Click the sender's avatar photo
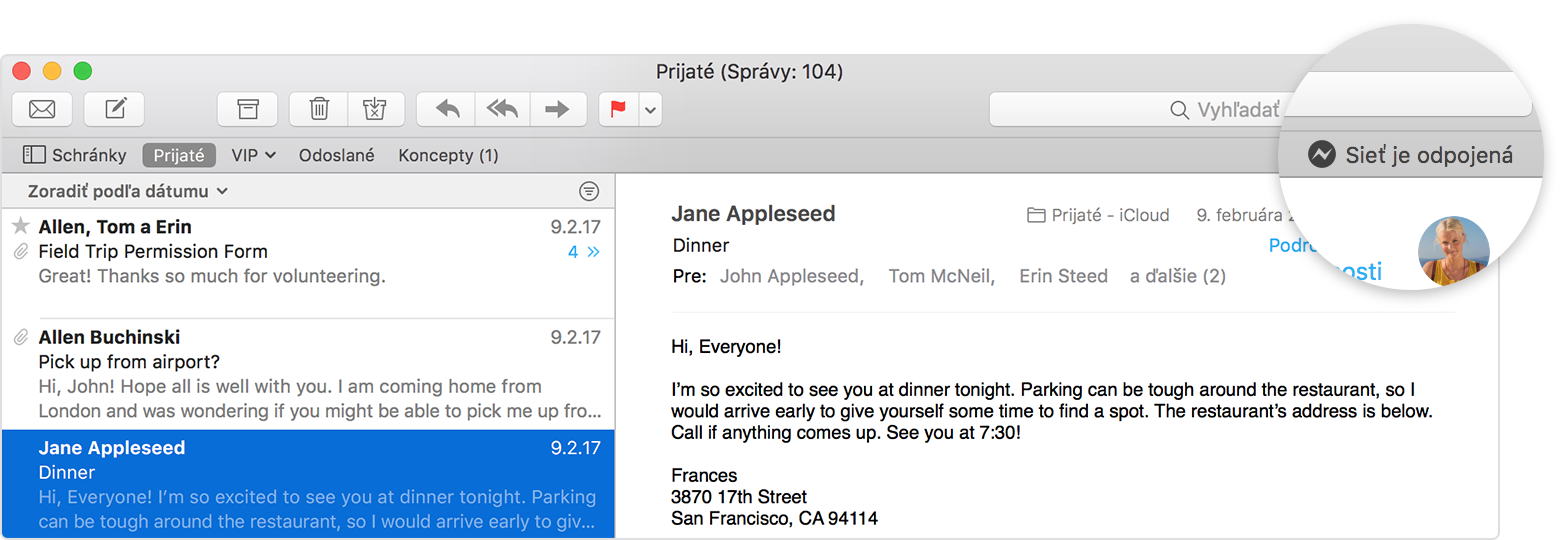The width and height of the screenshot is (1560, 540). point(1454,251)
